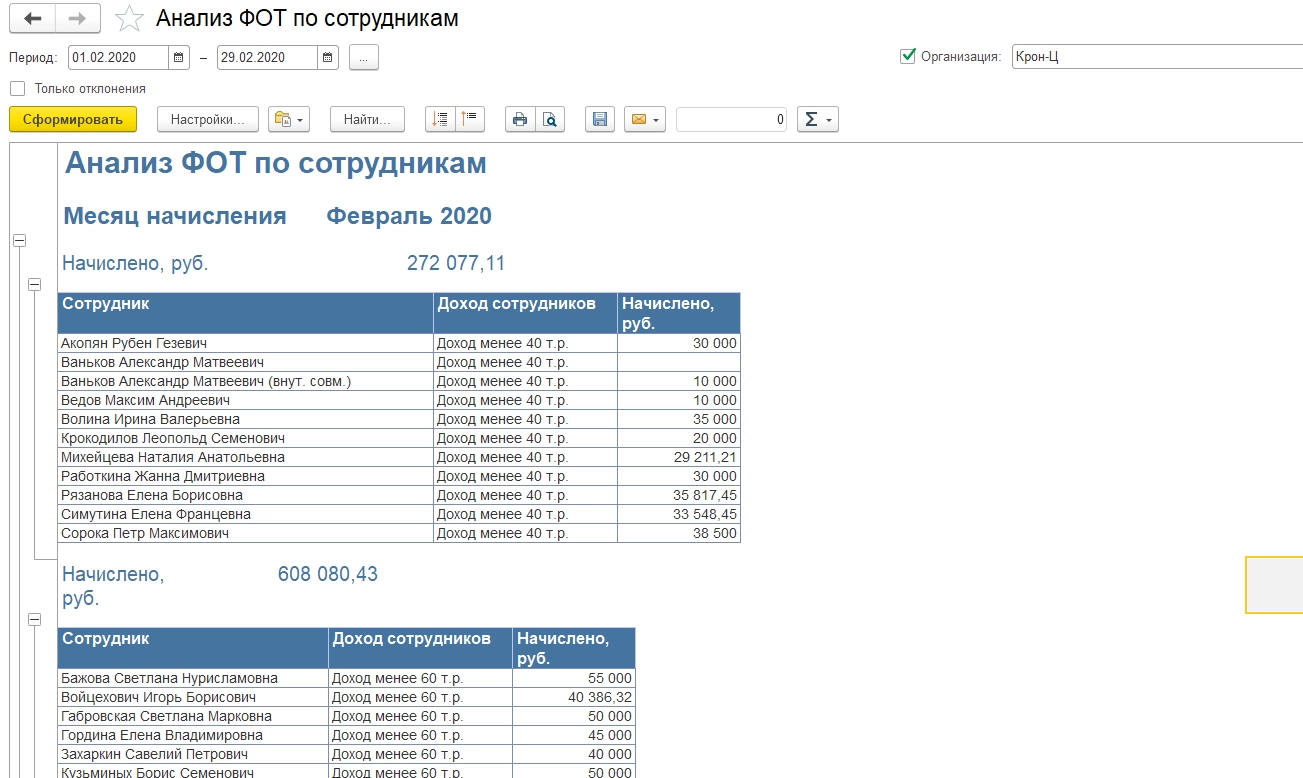Select the amount 29 211,21
Screen dimensions: 1303x778
[x=679, y=457]
